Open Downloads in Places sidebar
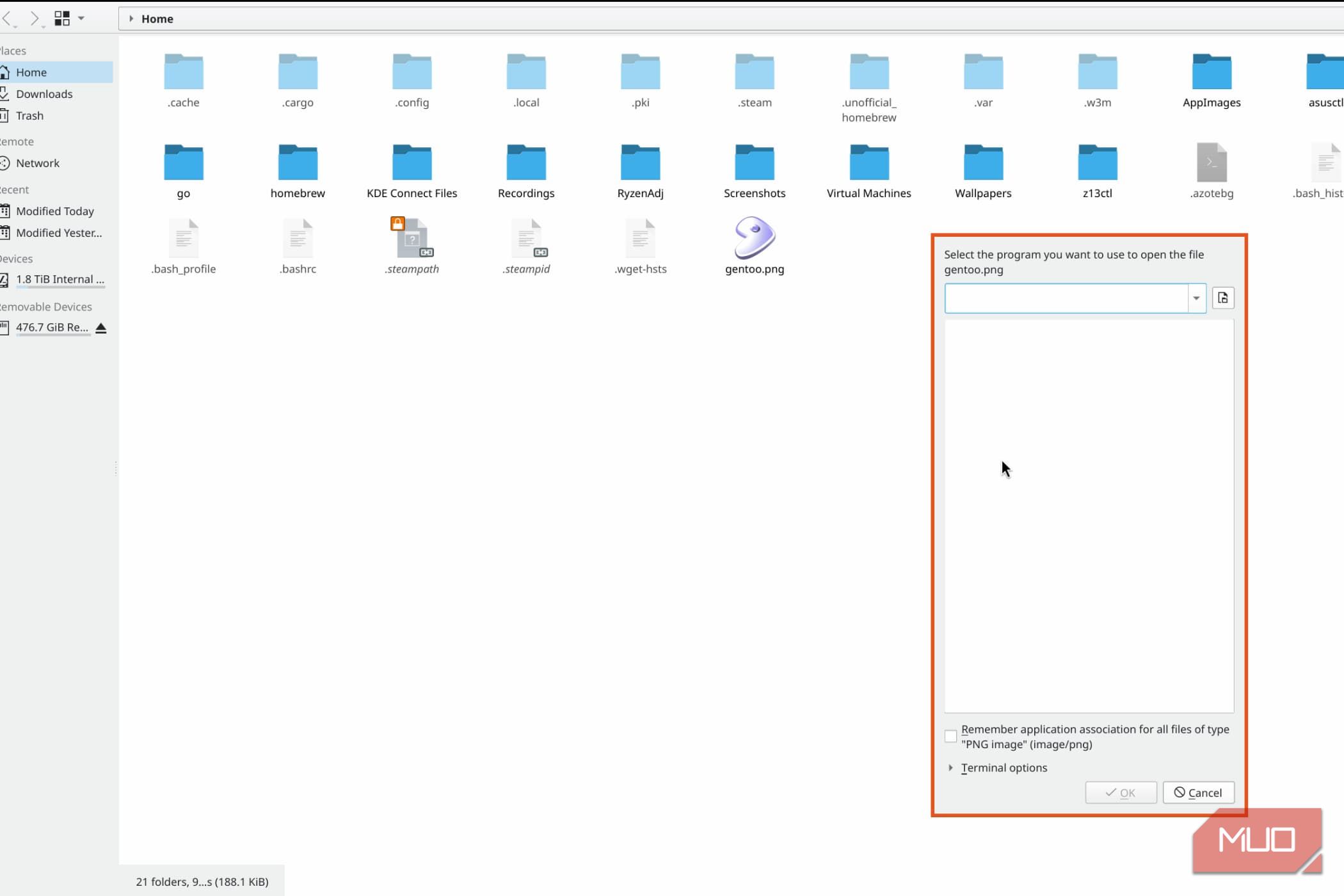 click(x=44, y=94)
